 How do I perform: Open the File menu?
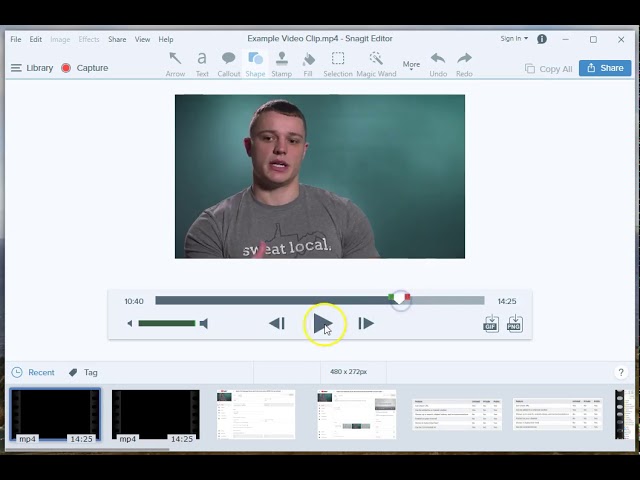pos(16,39)
